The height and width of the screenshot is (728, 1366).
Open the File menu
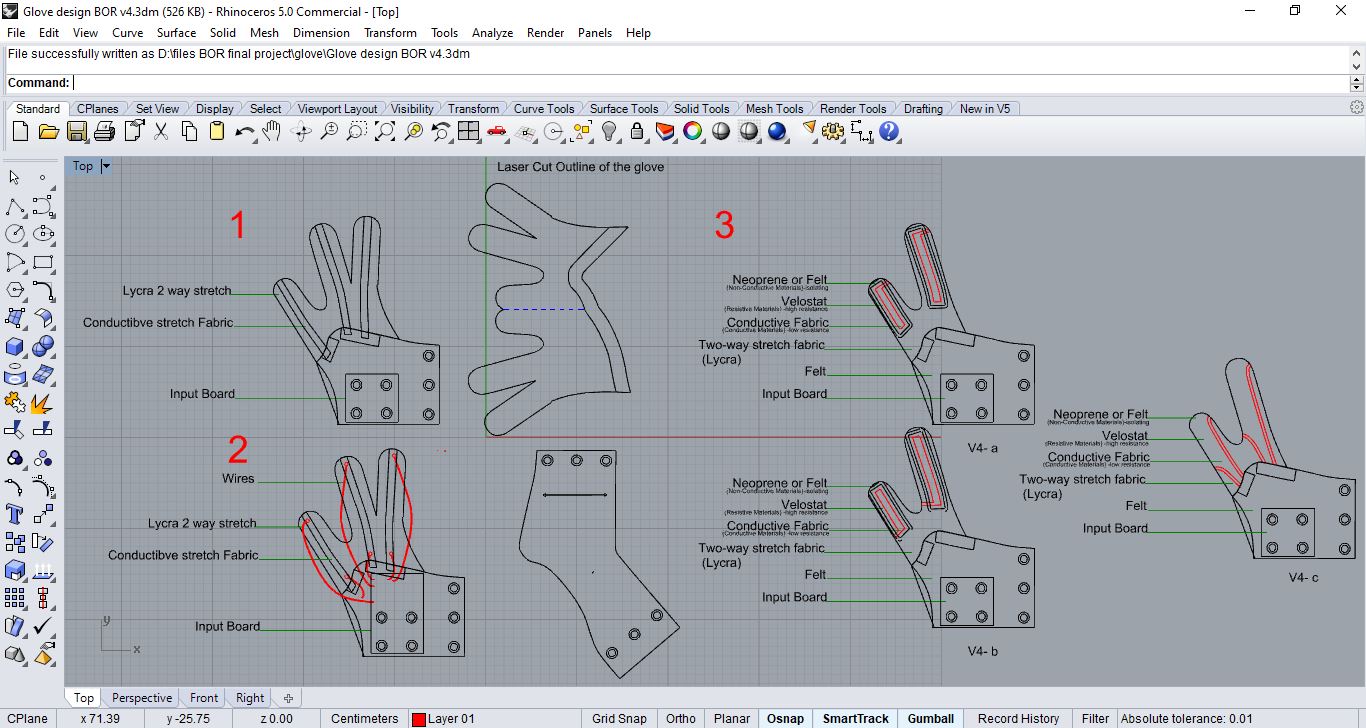(16, 33)
